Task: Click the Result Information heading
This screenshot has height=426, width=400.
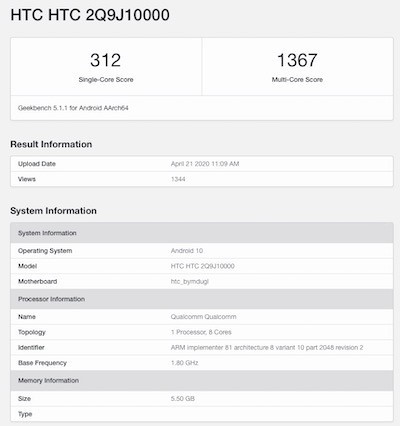Action: tap(51, 144)
